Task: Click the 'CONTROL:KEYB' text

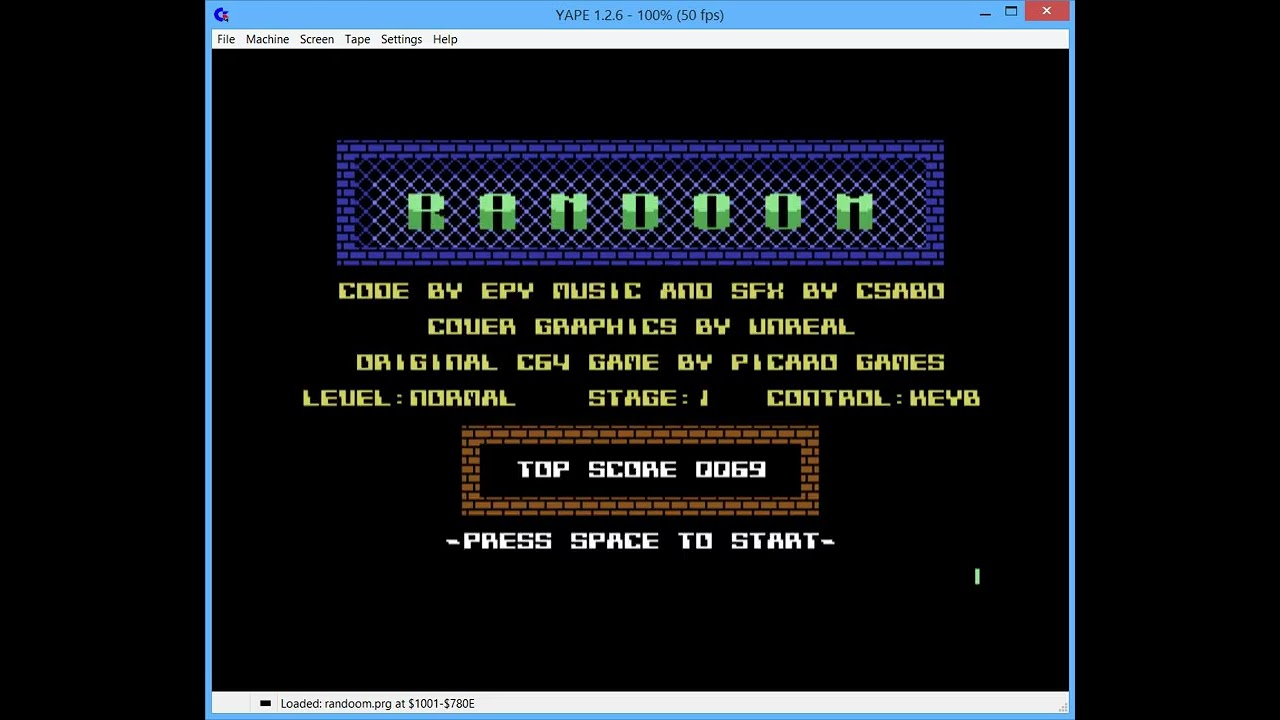Action: tap(873, 398)
